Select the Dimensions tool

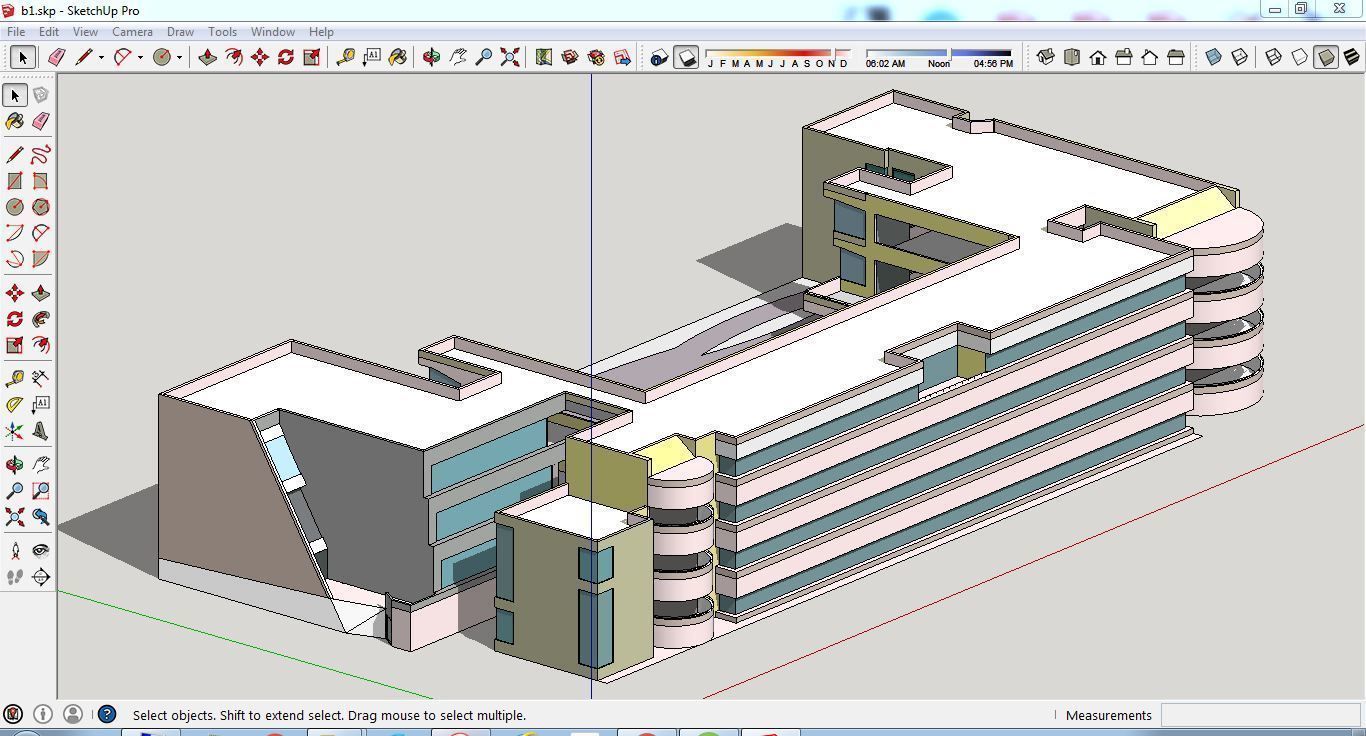(x=41, y=378)
